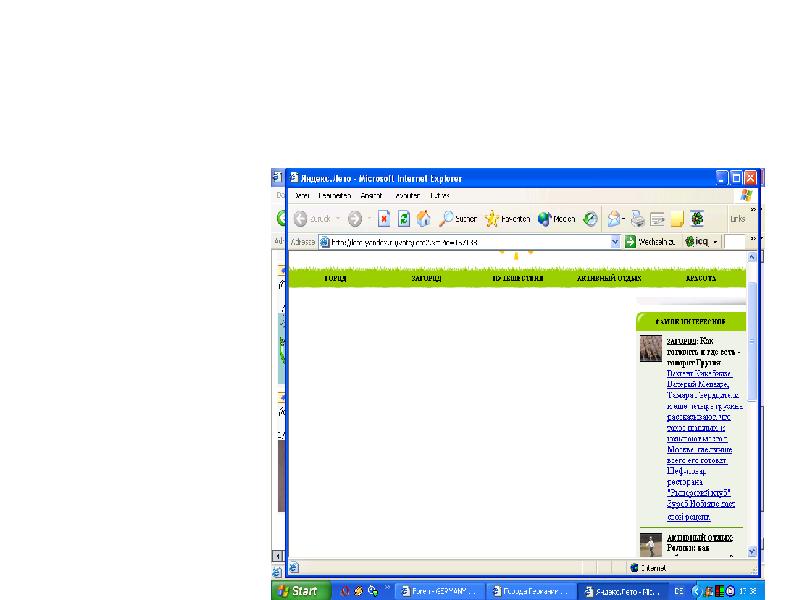Viewport: 800px width, 600px height.
Task: Open the Suchen search pane
Action: click(458, 218)
